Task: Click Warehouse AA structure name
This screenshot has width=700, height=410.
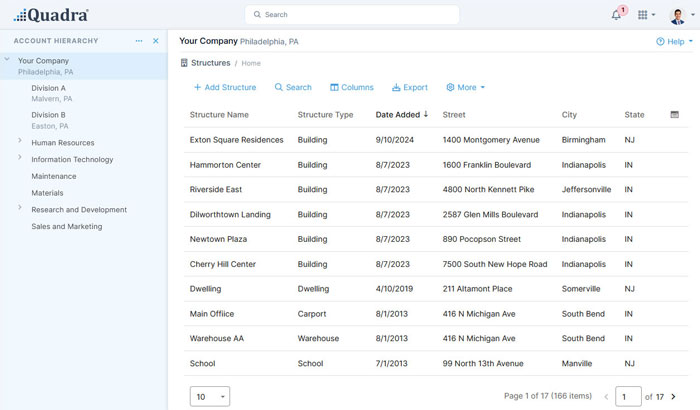Action: coord(217,338)
